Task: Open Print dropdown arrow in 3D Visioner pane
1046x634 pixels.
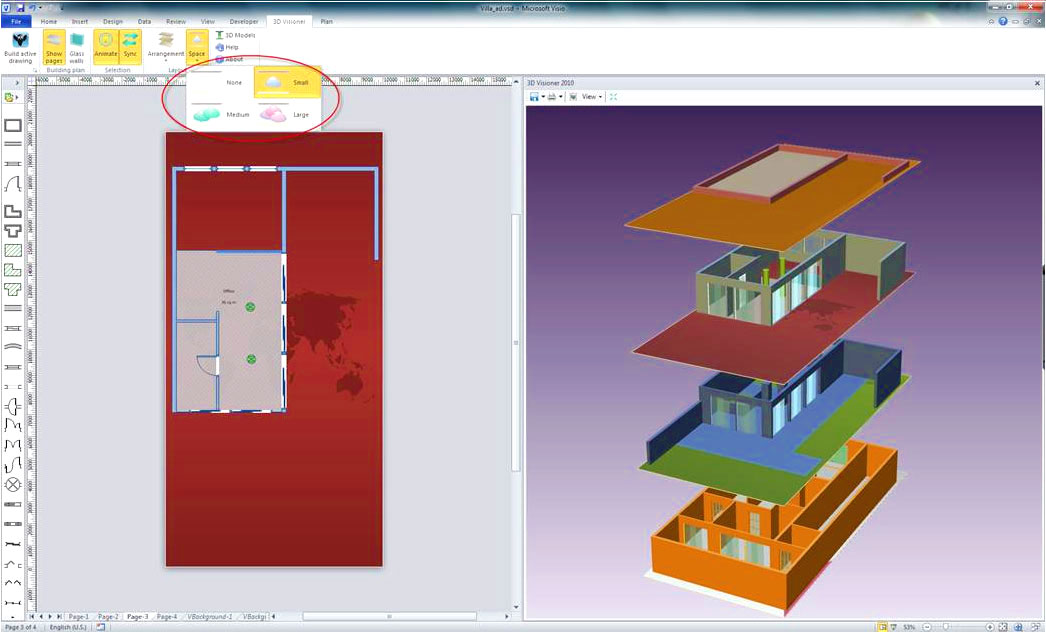Action: point(560,97)
